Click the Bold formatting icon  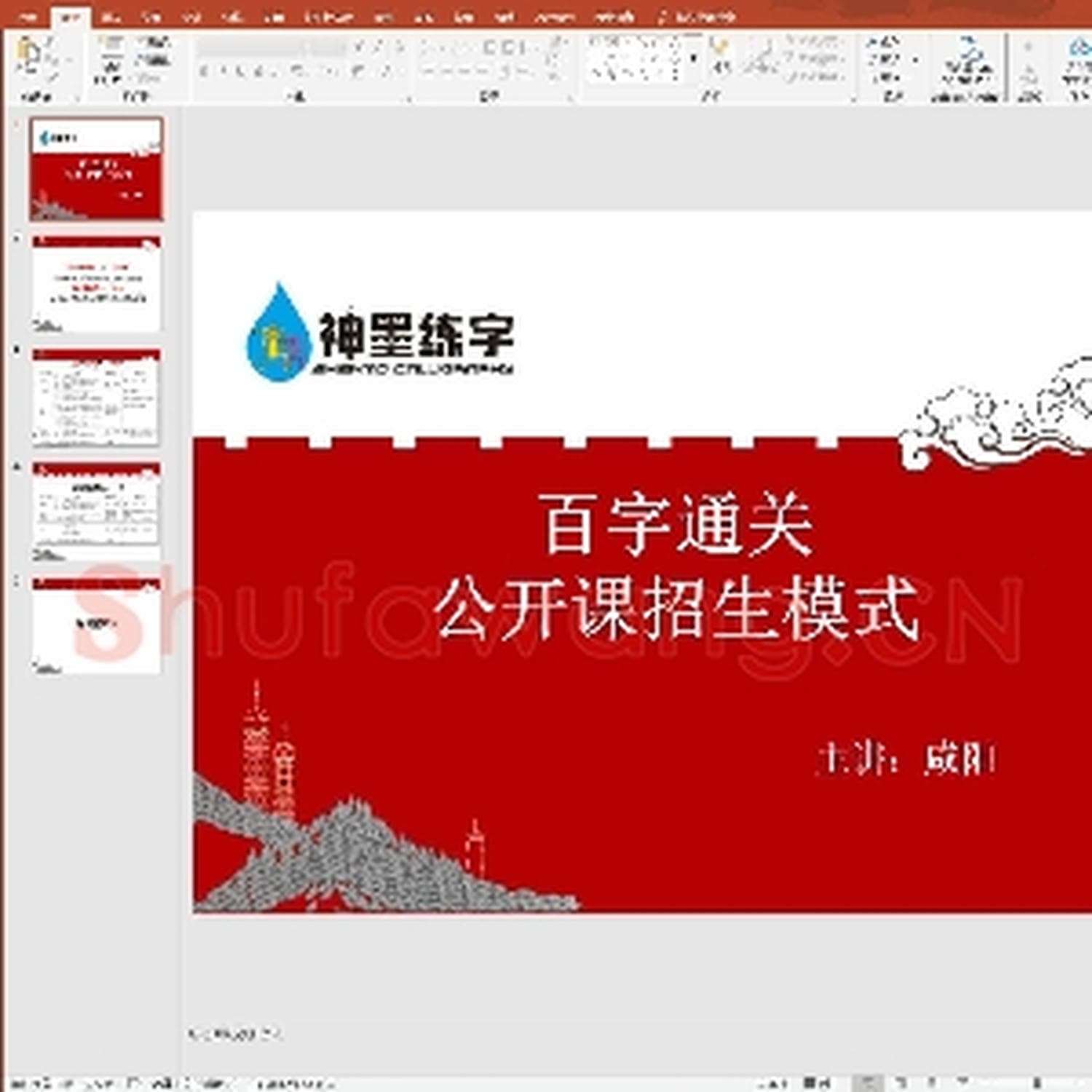[205, 71]
